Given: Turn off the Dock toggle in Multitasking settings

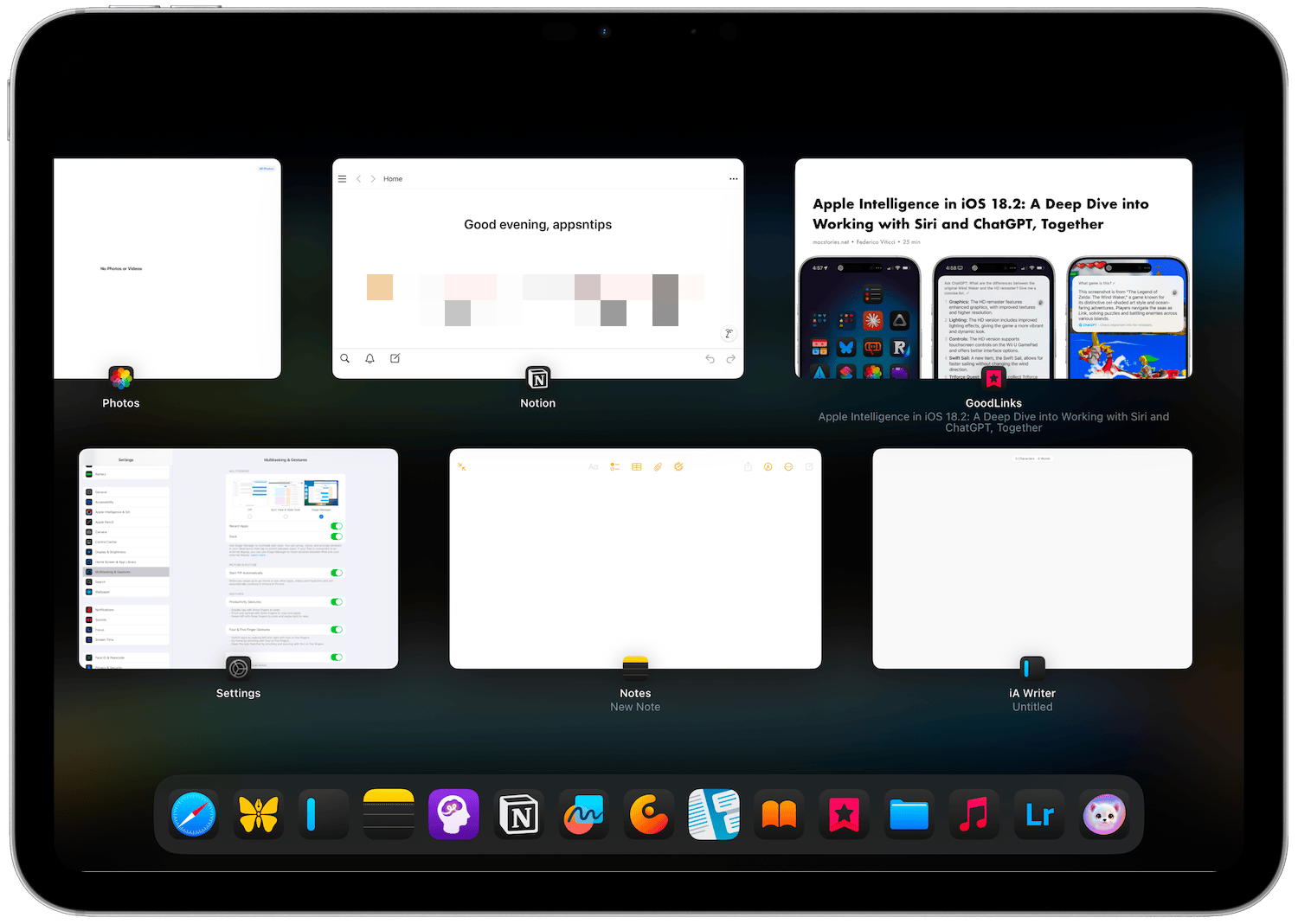Looking at the screenshot, I should coord(337,536).
